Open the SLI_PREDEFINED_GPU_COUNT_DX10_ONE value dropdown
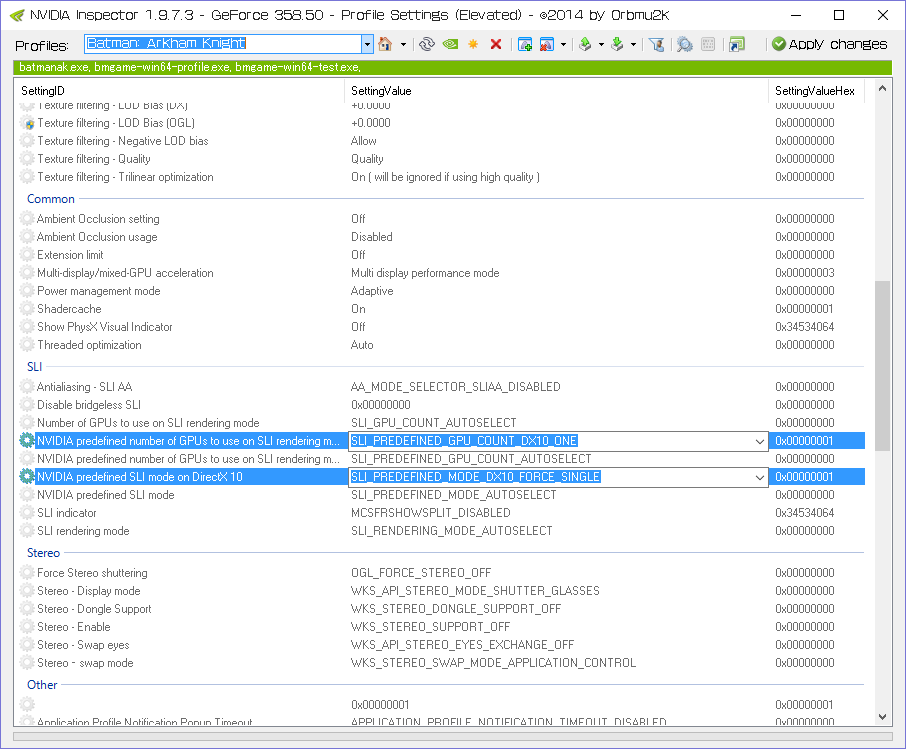 [760, 441]
